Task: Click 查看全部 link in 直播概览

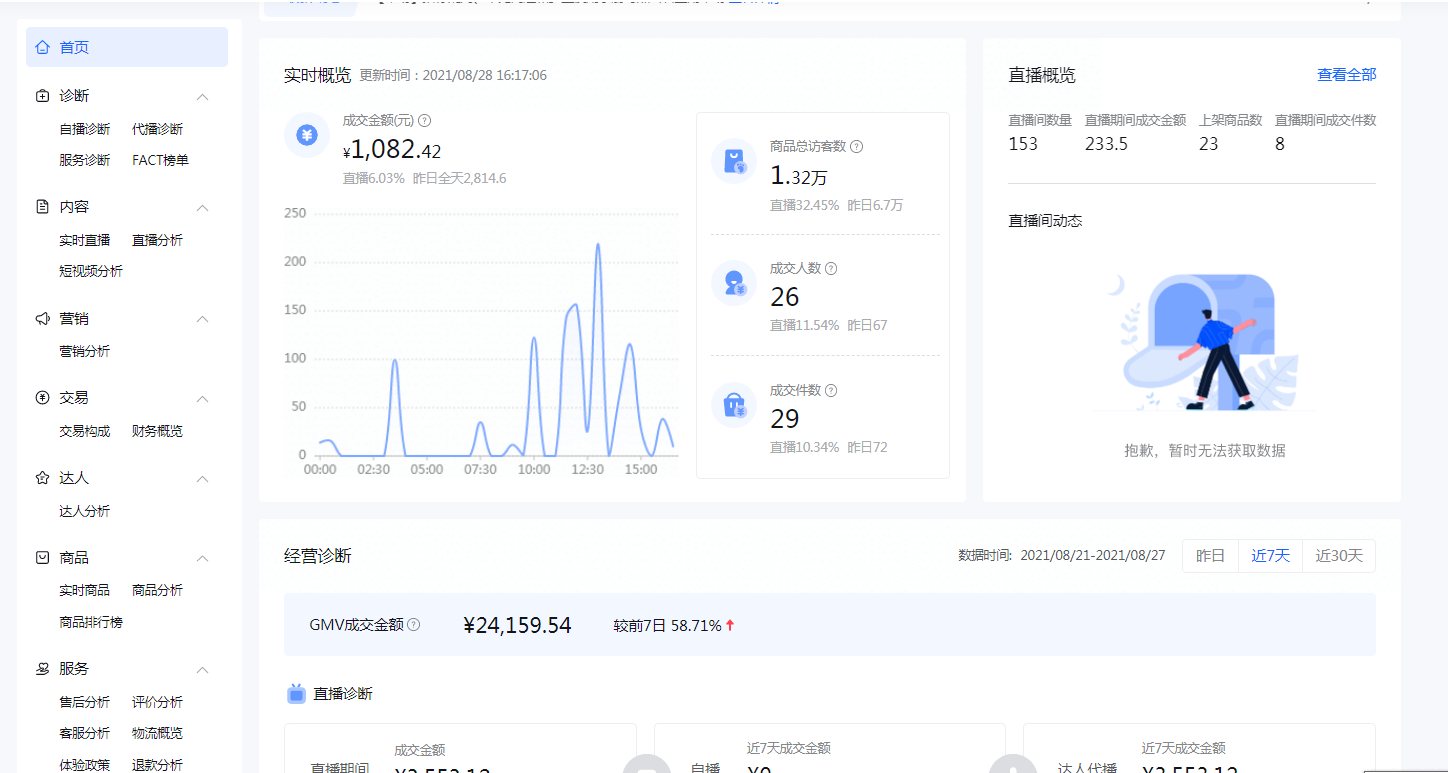Action: click(1346, 75)
